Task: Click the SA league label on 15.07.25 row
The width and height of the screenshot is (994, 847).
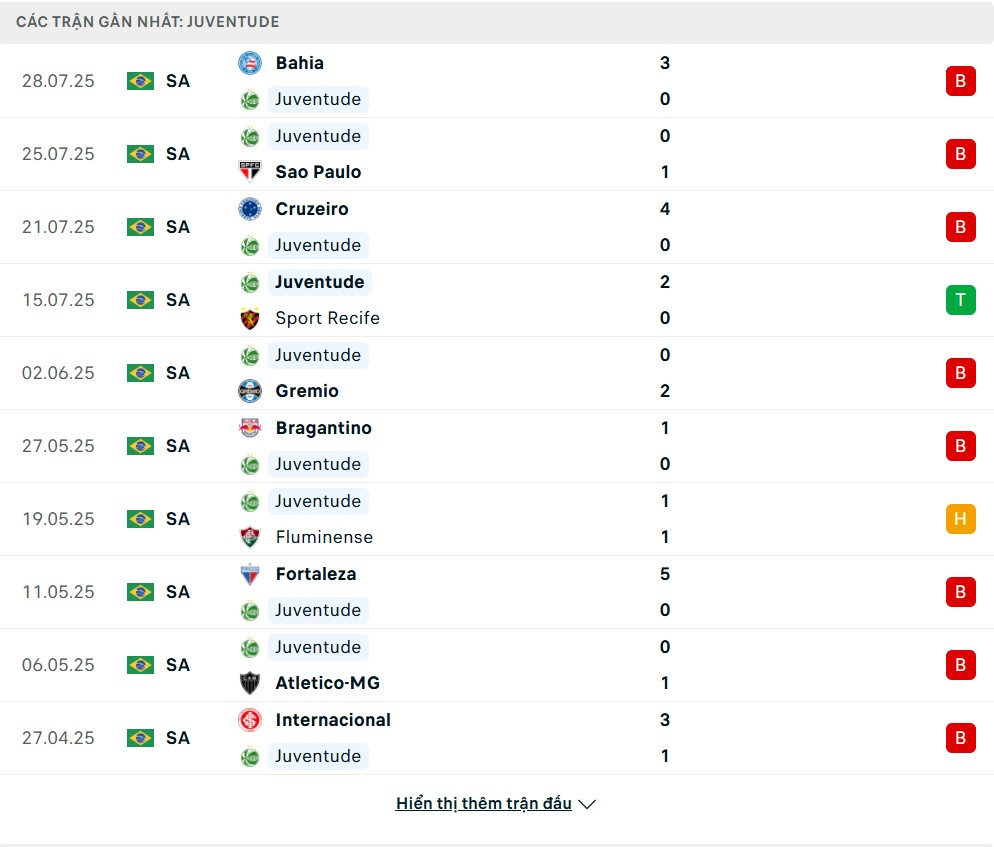Action: [178, 300]
